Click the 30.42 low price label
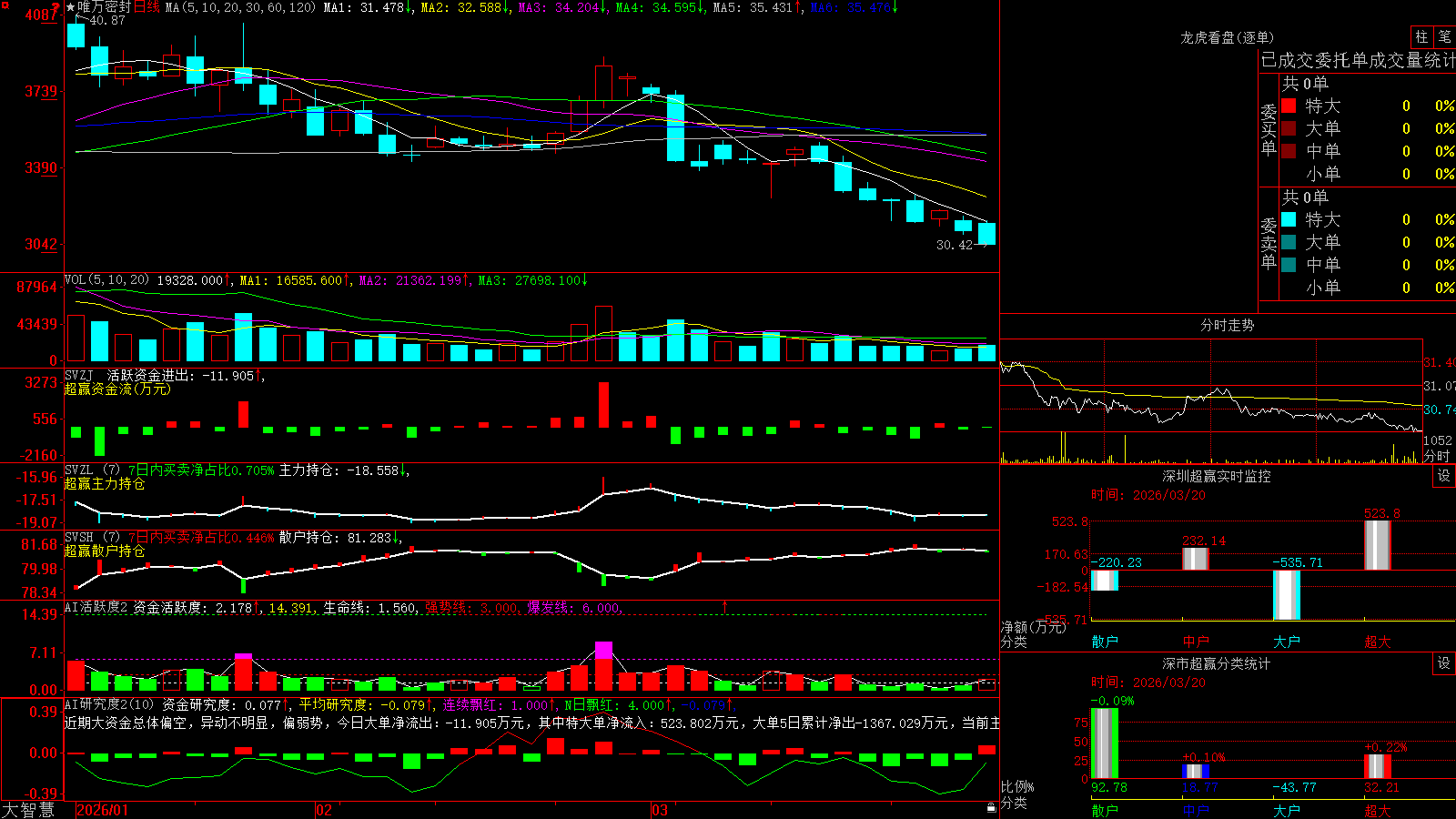This screenshot has height=819, width=1456. click(x=955, y=245)
